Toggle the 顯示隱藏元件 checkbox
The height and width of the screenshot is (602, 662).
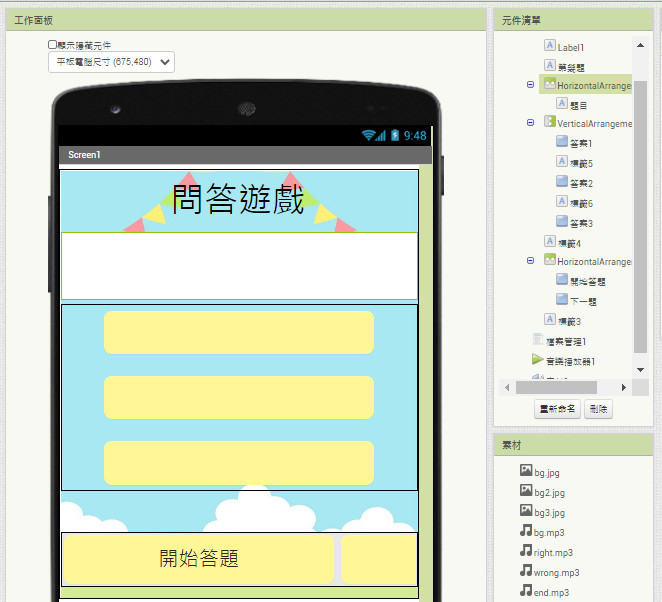tap(52, 44)
